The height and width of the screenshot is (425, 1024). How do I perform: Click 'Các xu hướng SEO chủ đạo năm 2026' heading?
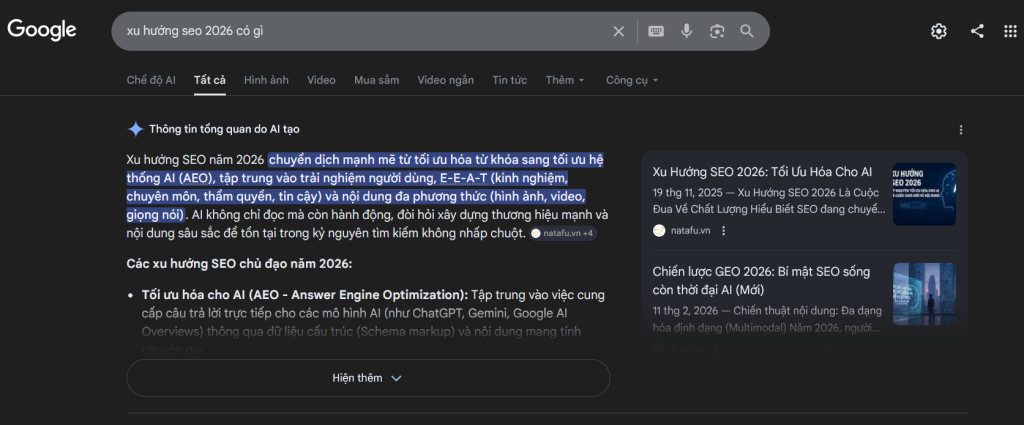[239, 264]
